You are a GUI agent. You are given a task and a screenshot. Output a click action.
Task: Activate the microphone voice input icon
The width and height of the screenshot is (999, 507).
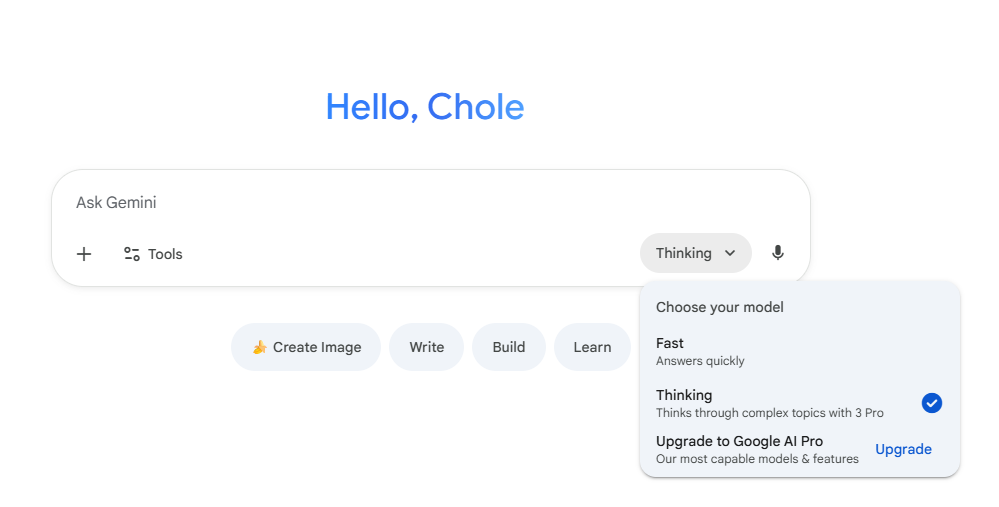coord(778,253)
